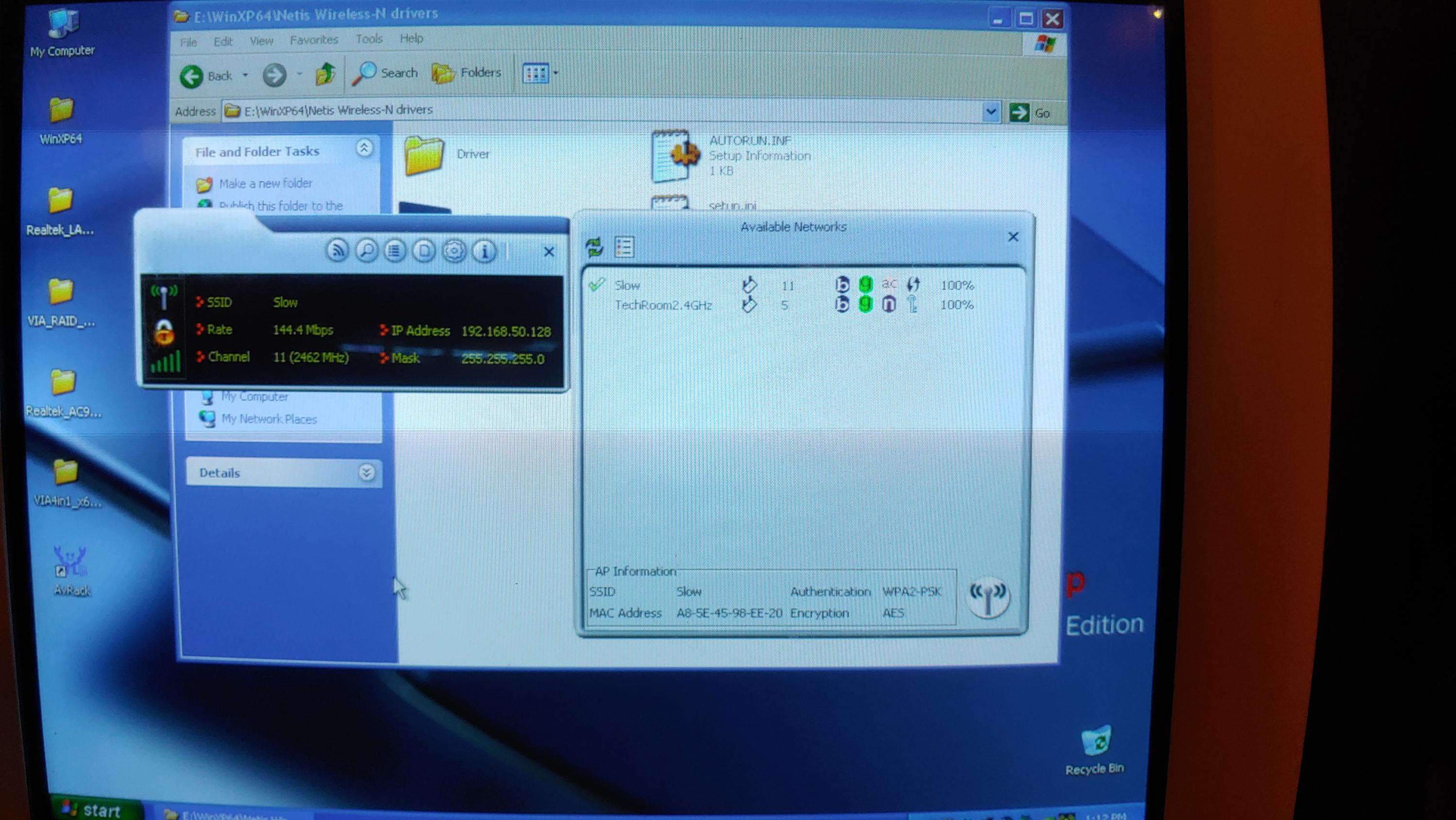Expand the Details panel
Image resolution: width=1456 pixels, height=820 pixels.
pyautogui.click(x=366, y=472)
